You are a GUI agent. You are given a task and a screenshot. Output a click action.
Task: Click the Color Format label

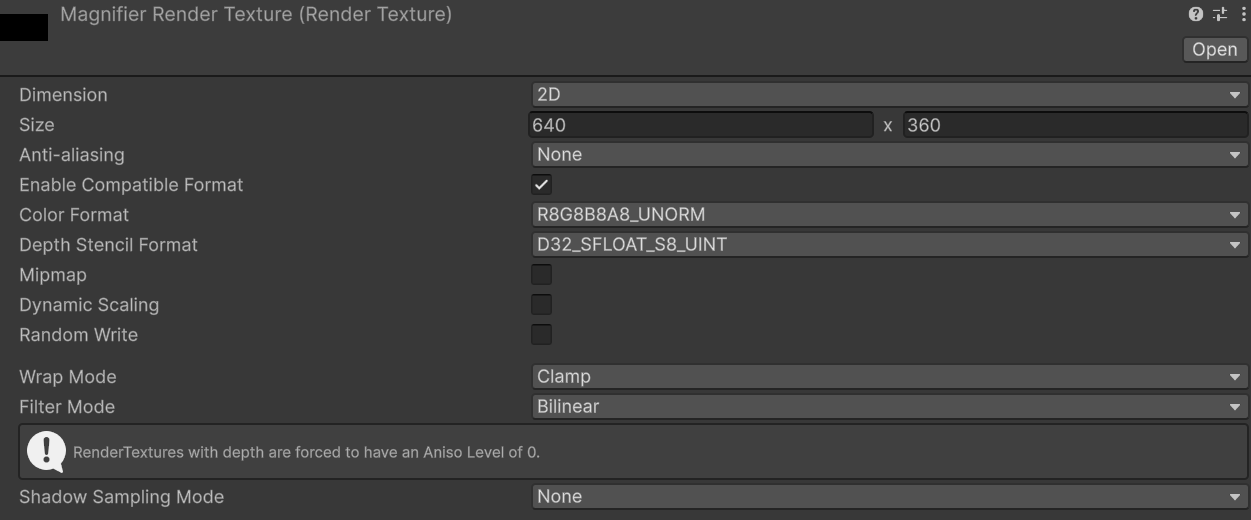pyautogui.click(x=74, y=215)
